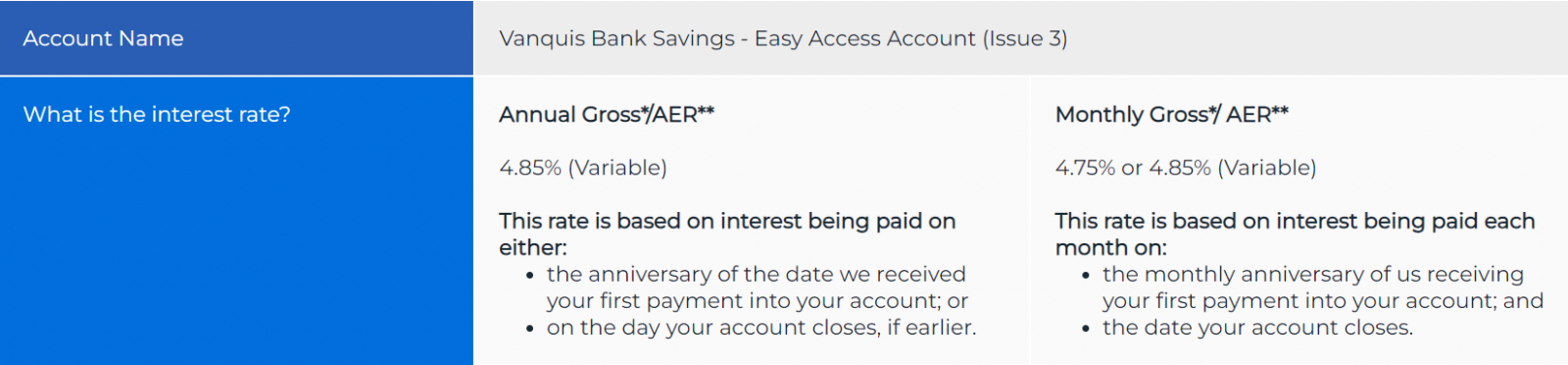Click the grey account name value cell
Screen dimensions: 1568x365
point(1021,37)
